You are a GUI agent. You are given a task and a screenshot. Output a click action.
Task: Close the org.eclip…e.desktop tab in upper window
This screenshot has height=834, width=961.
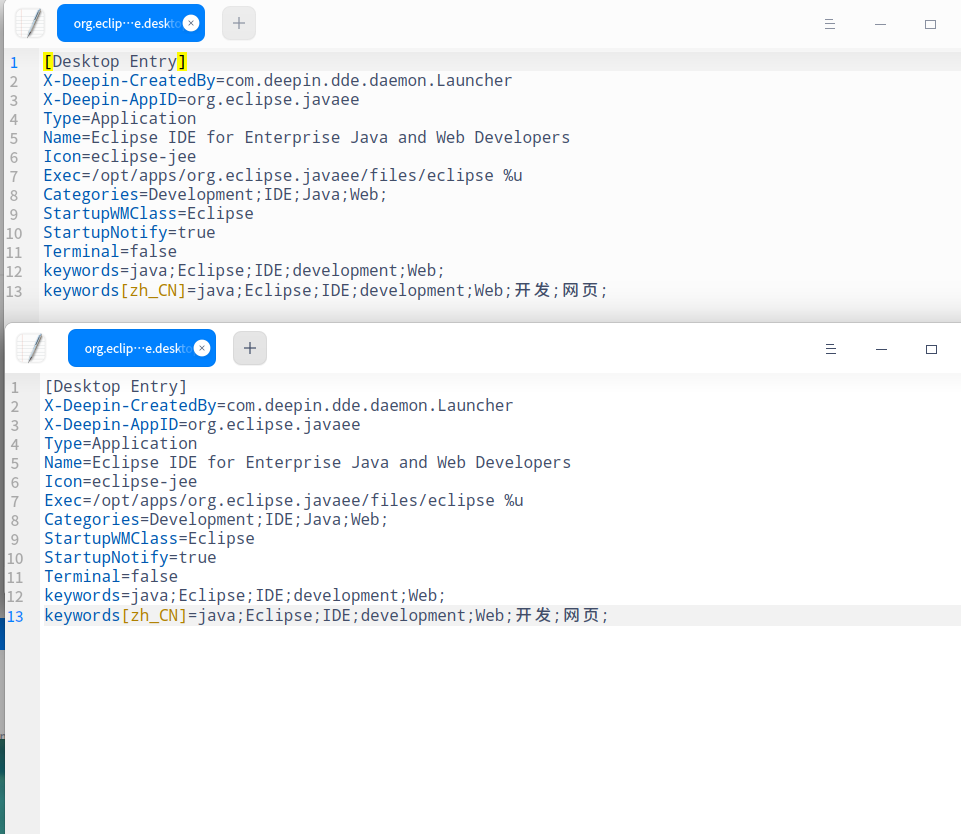point(191,23)
